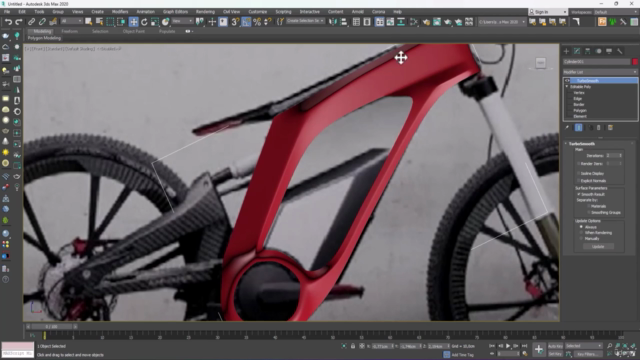Toggle TurboSmooth modifier visibility eye
The image size is (640, 360).
pos(567,81)
